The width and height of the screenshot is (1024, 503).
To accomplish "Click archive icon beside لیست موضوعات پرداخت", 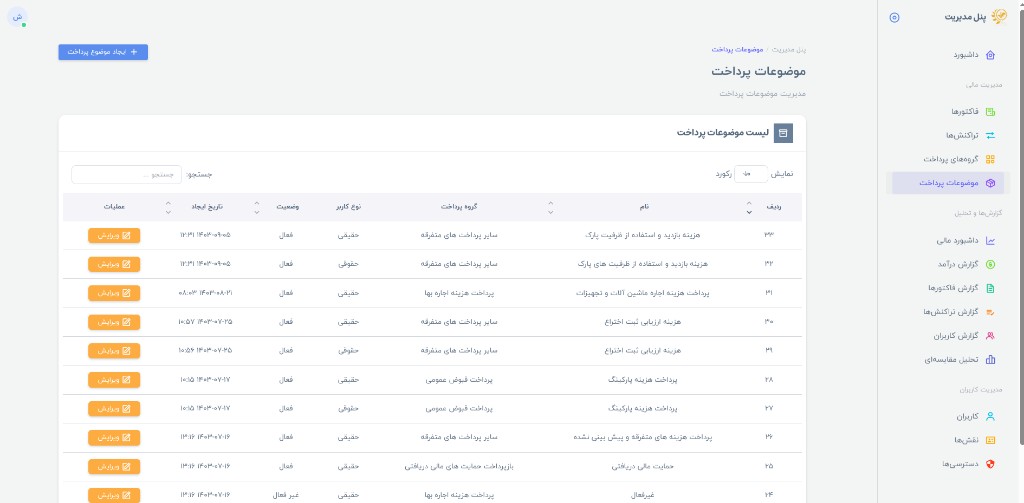I will tap(783, 133).
